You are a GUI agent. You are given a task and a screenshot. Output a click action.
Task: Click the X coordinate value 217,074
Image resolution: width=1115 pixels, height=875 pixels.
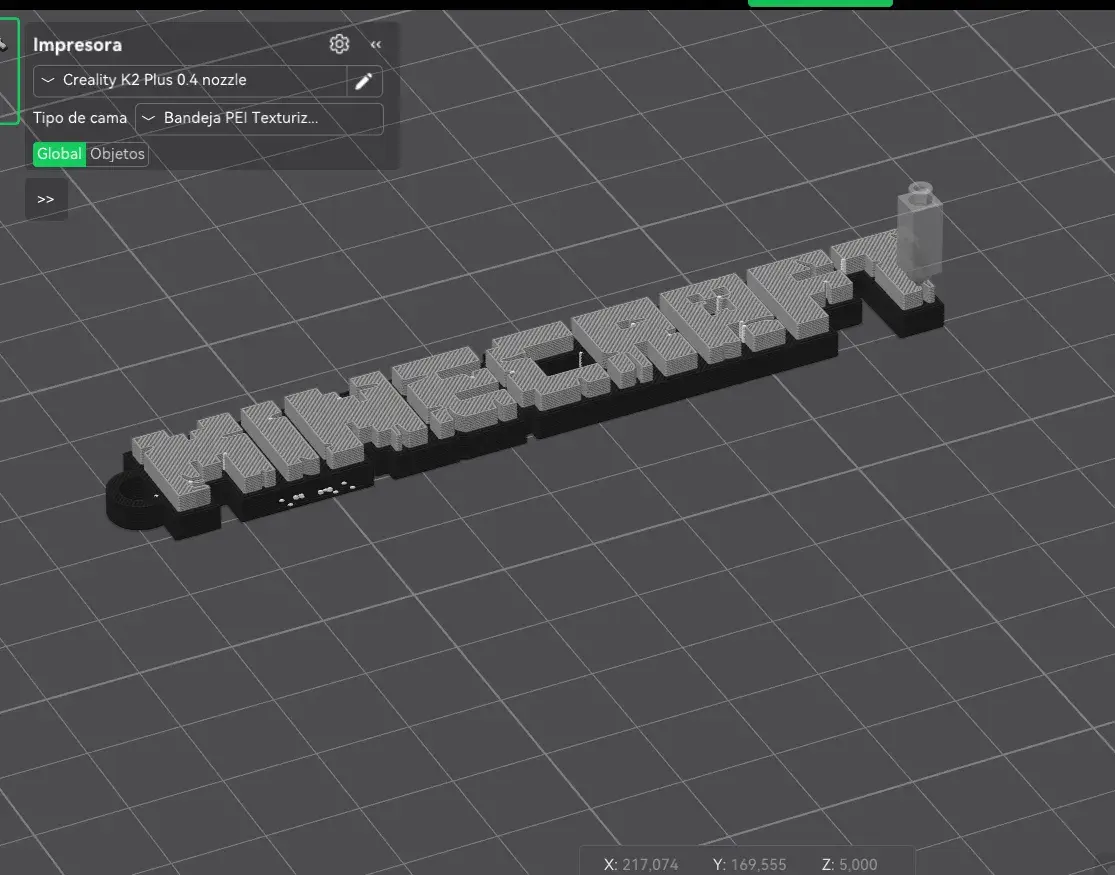coord(649,864)
